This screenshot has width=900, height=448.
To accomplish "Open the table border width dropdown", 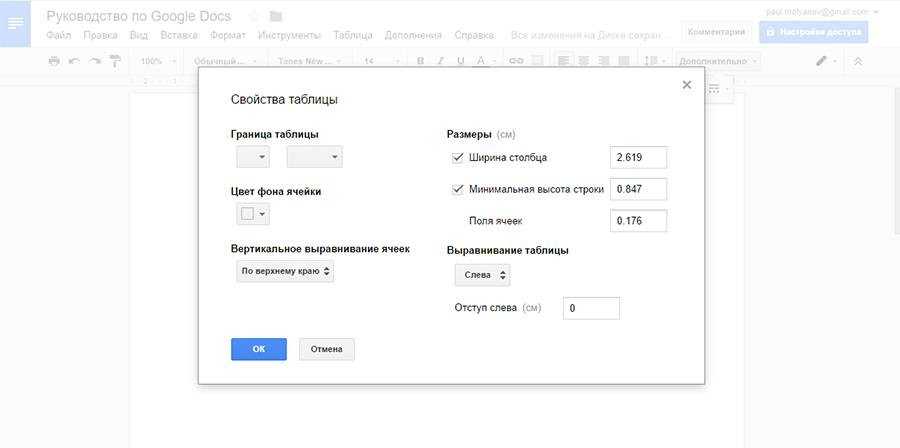I will tap(315, 157).
